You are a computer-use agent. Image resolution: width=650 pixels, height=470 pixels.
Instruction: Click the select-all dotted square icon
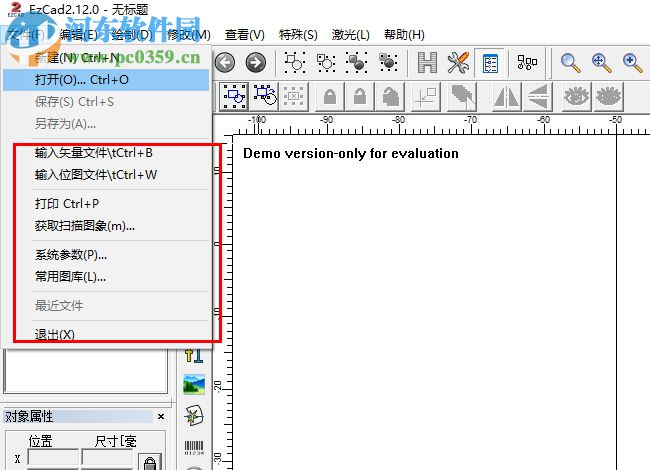click(295, 63)
